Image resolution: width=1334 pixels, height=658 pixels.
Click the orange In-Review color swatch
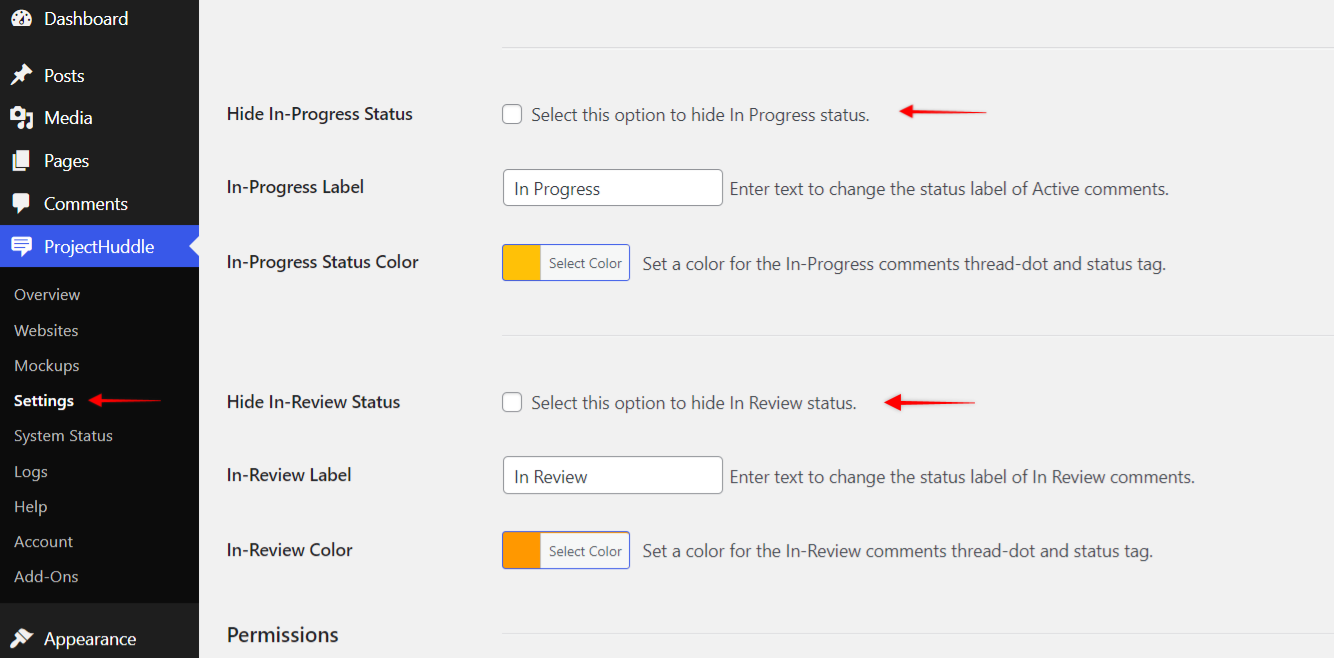(522, 551)
